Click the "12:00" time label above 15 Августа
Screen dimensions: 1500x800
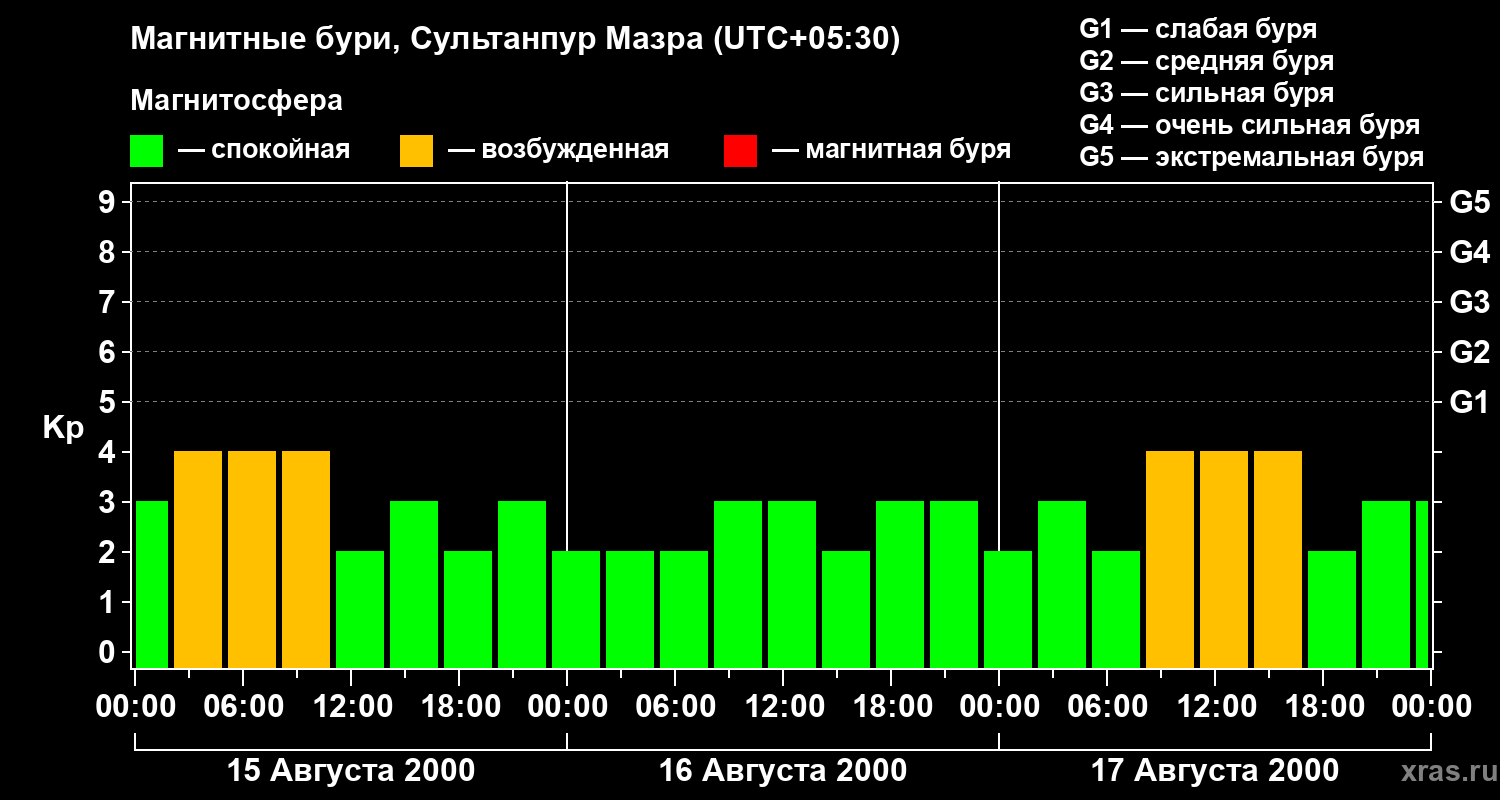pyautogui.click(x=351, y=707)
